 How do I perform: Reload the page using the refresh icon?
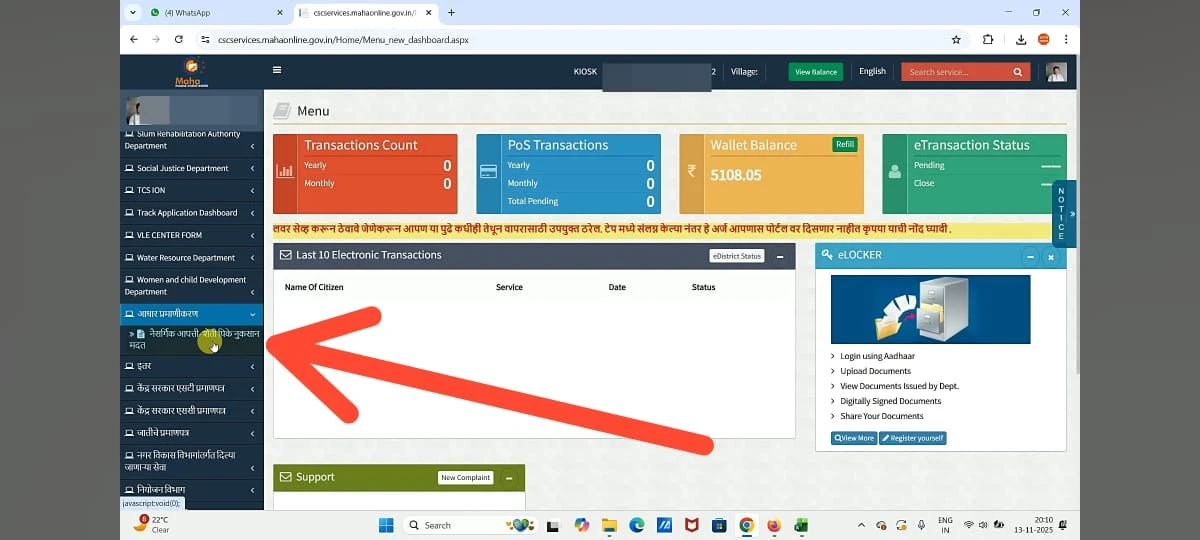click(179, 40)
